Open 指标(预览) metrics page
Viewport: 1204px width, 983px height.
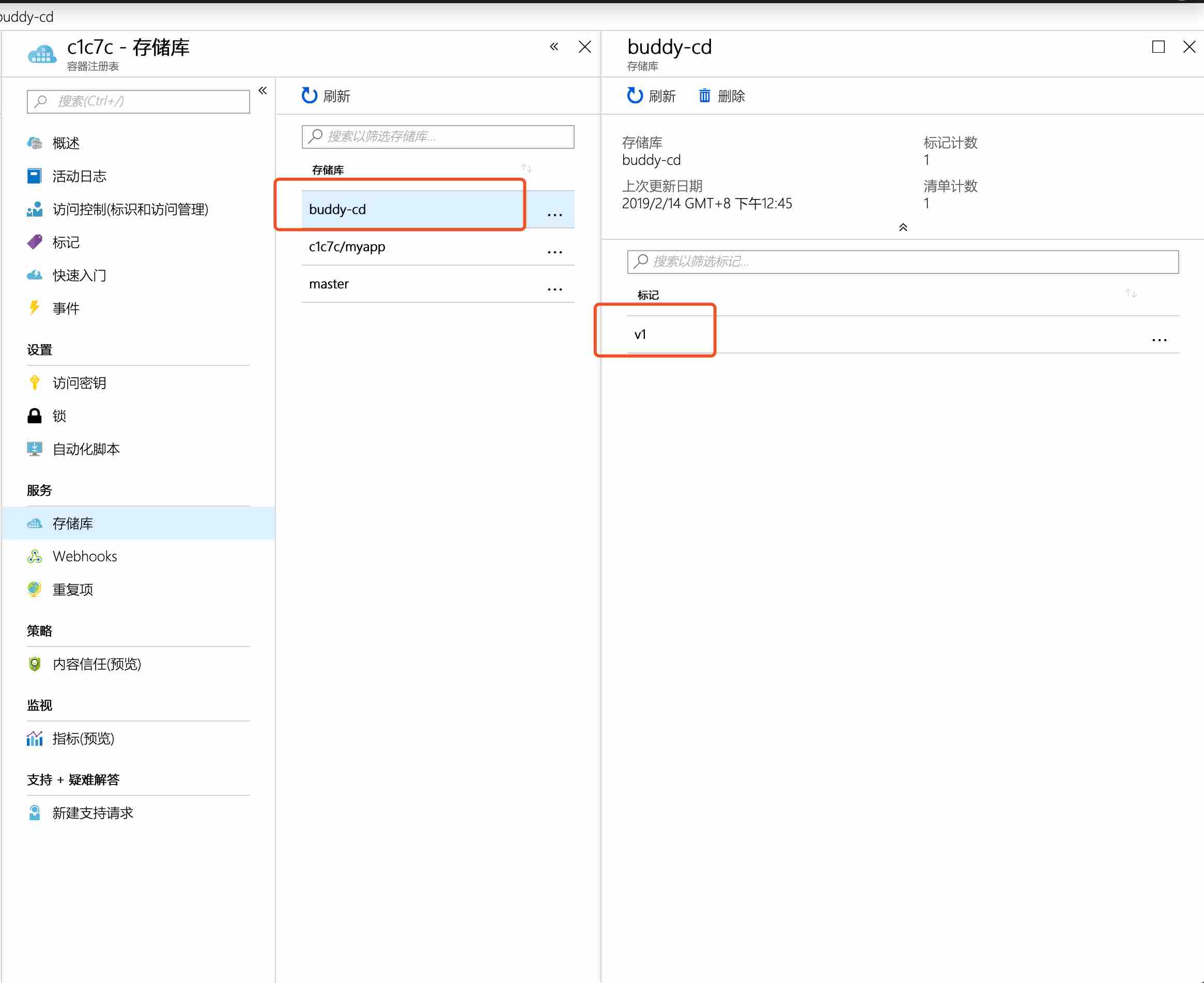tap(83, 739)
